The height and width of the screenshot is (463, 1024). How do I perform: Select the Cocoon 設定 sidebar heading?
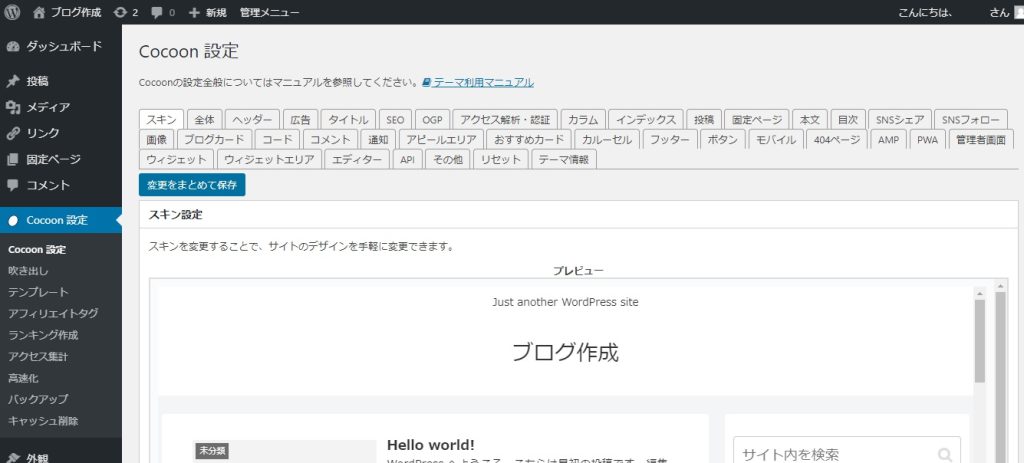coord(61,220)
